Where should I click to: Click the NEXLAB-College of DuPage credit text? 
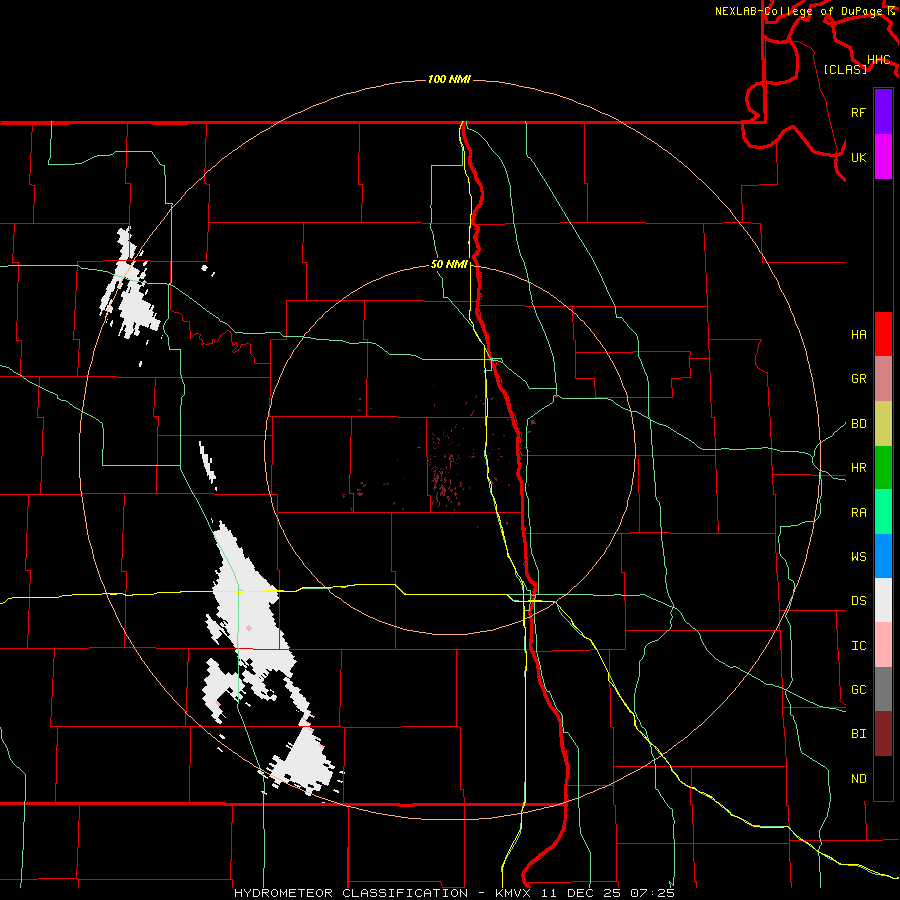(801, 11)
